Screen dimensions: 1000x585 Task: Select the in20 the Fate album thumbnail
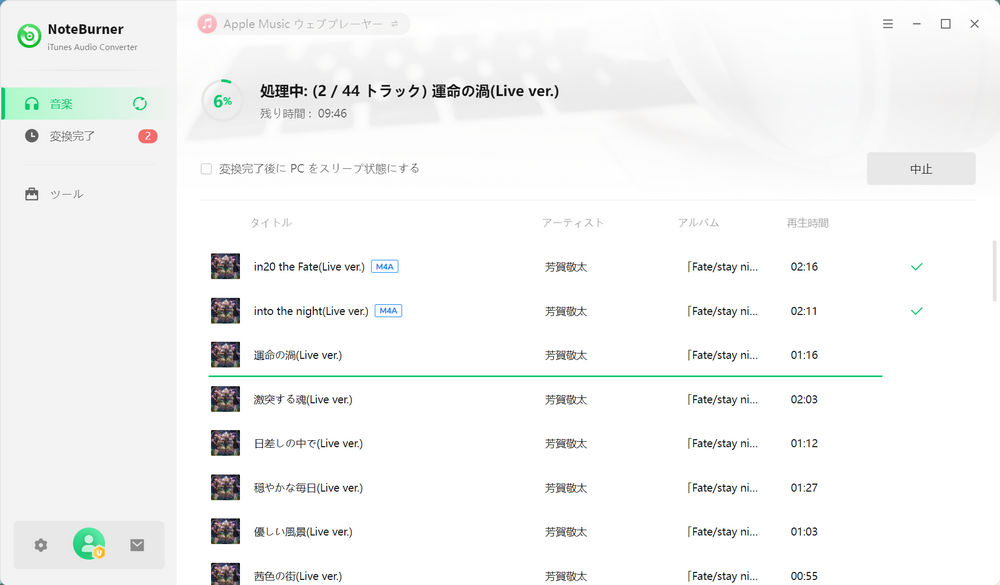(x=225, y=267)
